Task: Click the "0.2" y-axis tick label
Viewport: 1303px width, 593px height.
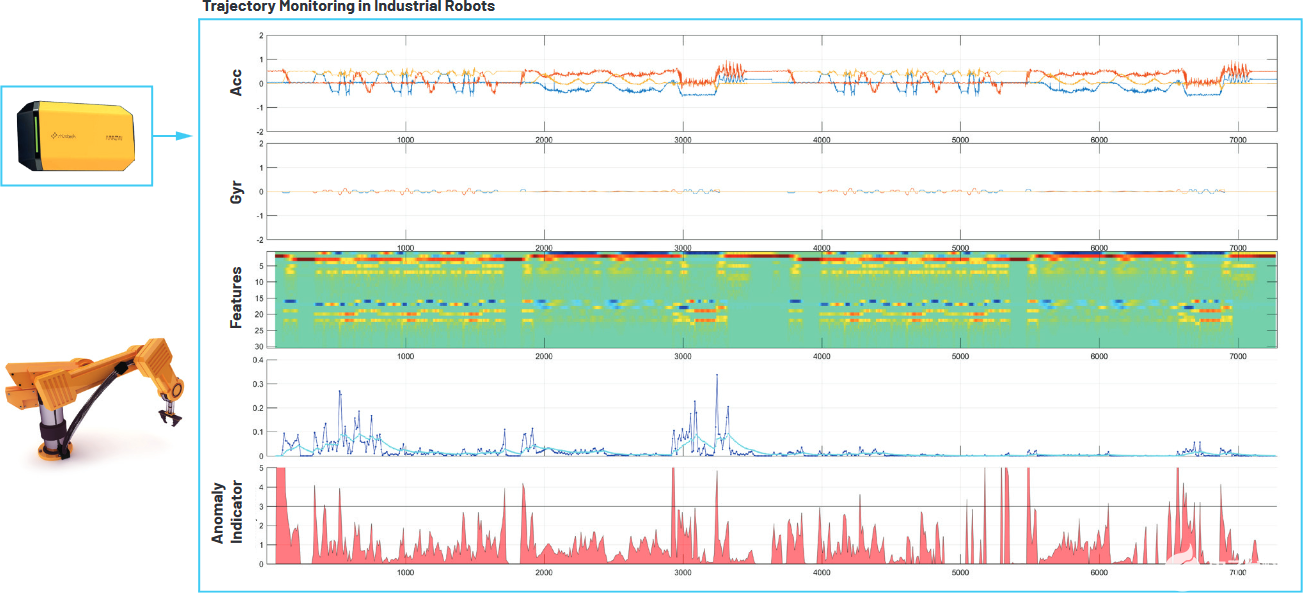Action: click(x=257, y=408)
